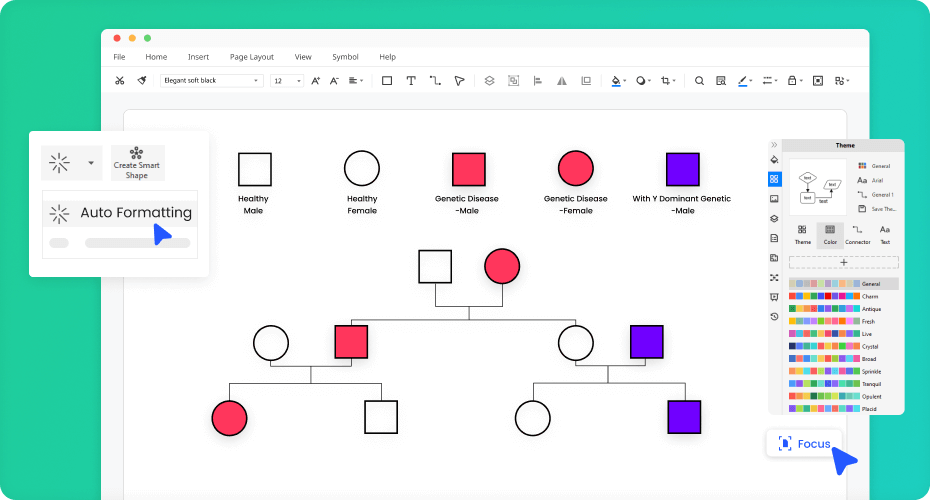The image size is (930, 500).
Task: Select the Charm color palette
Action: pyautogui.click(x=834, y=297)
